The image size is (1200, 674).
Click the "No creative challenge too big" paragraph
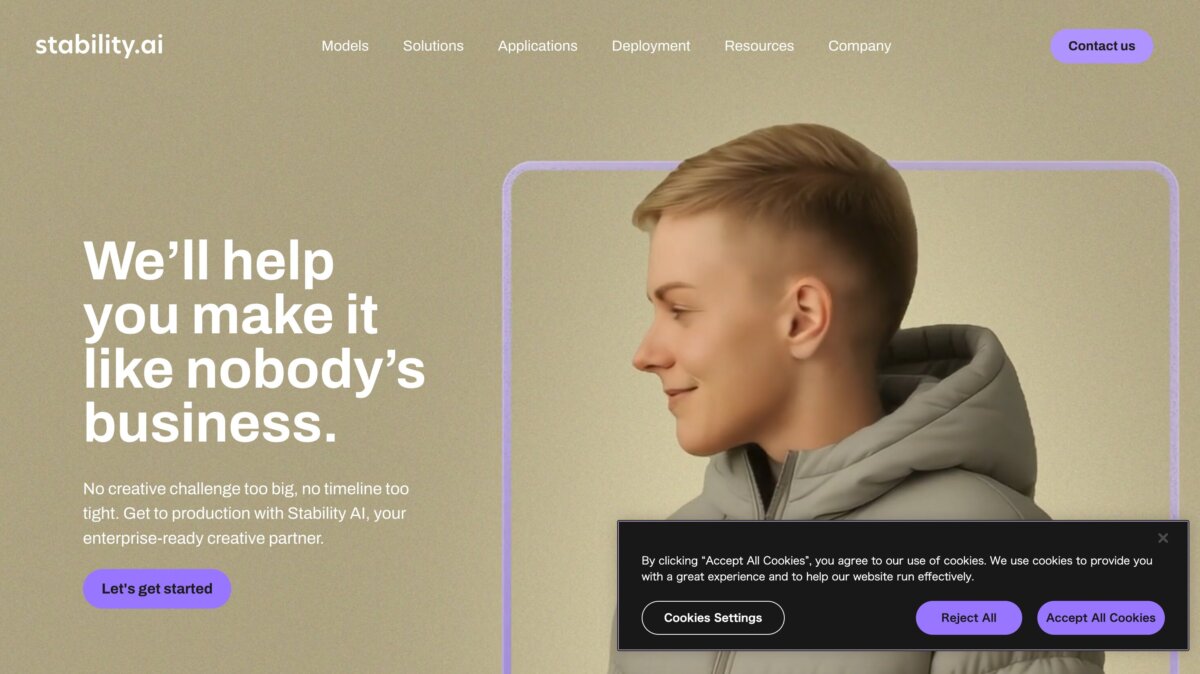point(246,514)
